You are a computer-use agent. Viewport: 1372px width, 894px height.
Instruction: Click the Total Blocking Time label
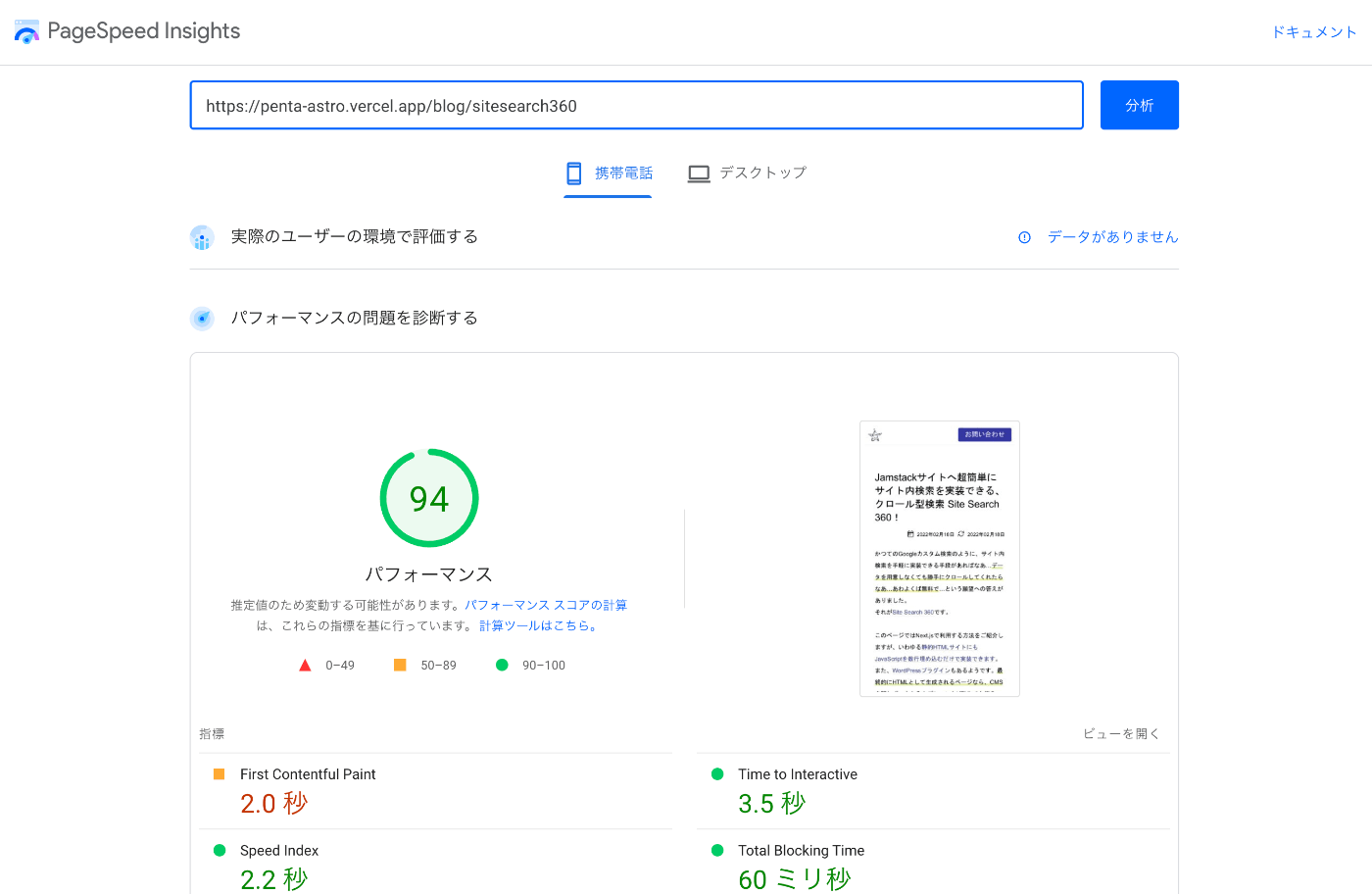point(802,851)
